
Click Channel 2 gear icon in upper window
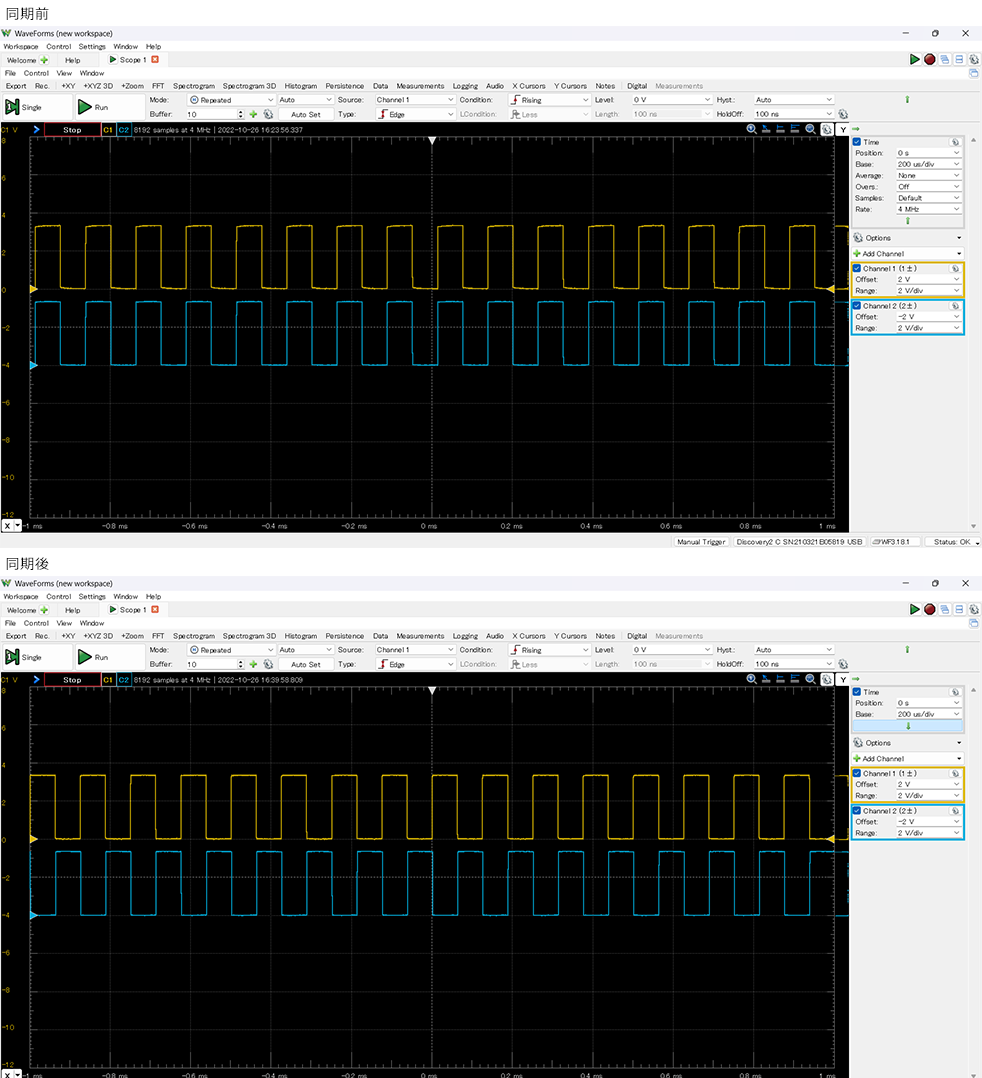[955, 306]
